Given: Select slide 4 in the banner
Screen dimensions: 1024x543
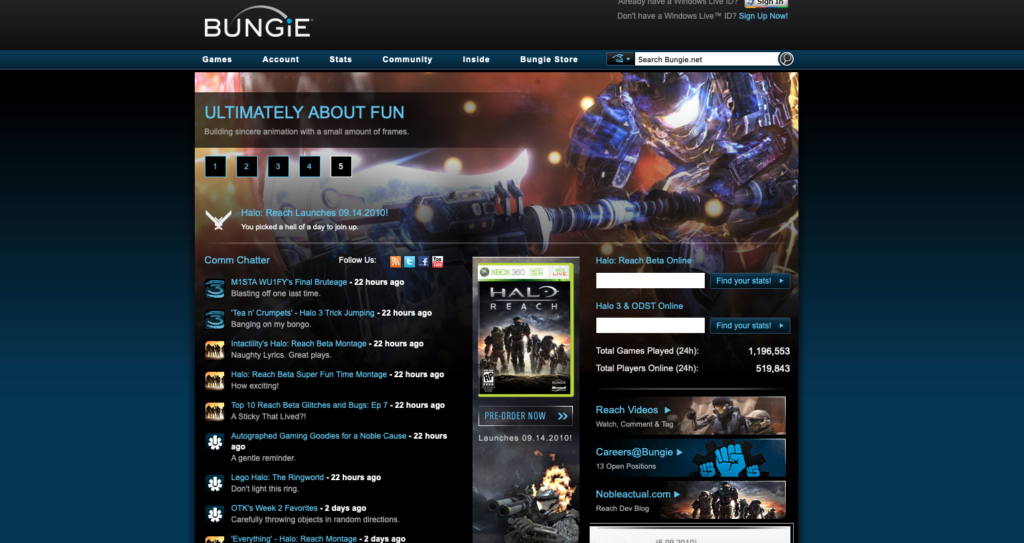Looking at the screenshot, I should 310,166.
